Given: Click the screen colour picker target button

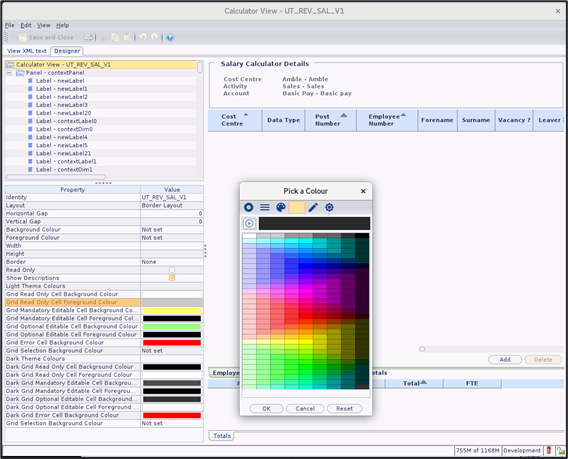Looking at the screenshot, I should pyautogui.click(x=249, y=224).
